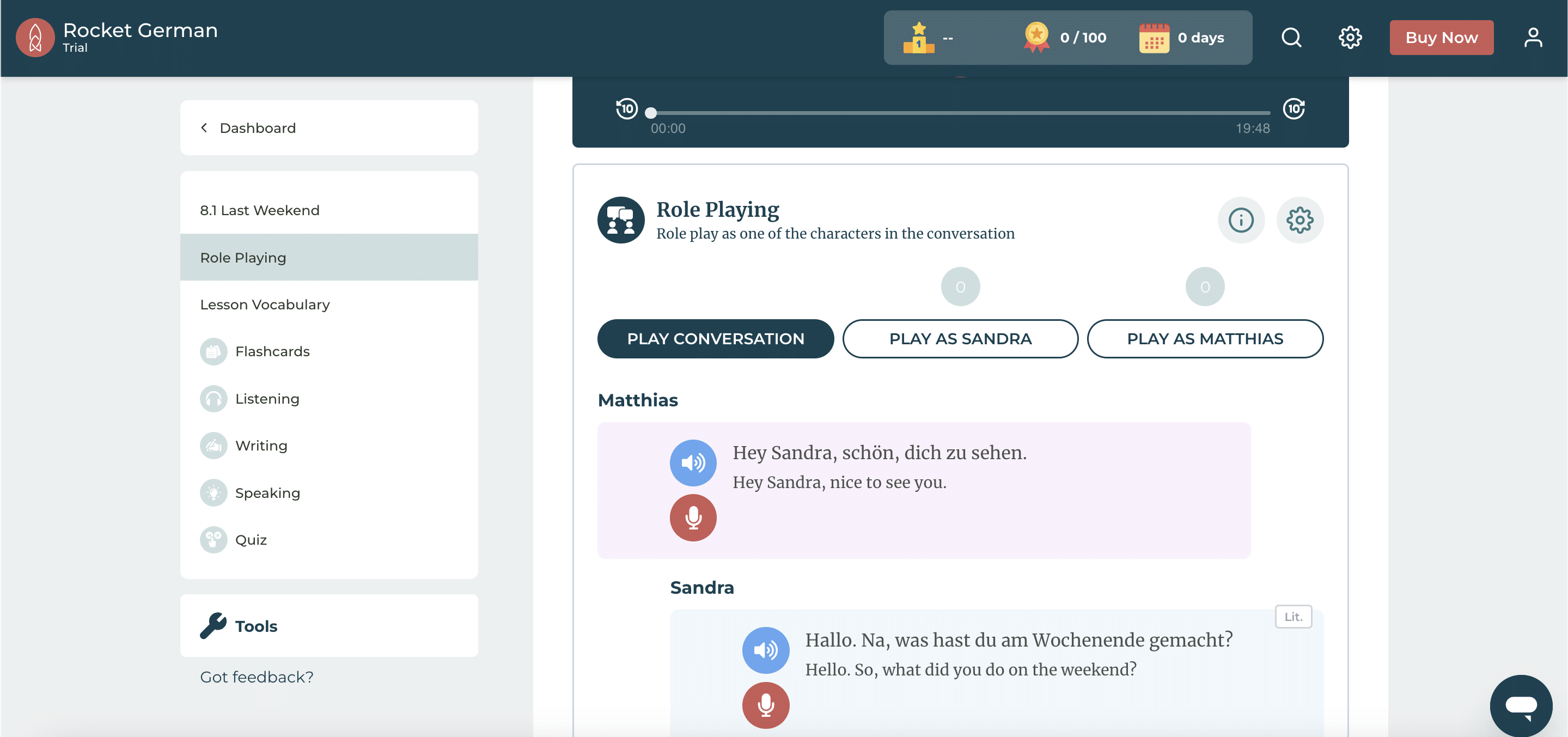Play audio for Sandra's Wochenende line
The height and width of the screenshot is (737, 1568).
(x=765, y=650)
